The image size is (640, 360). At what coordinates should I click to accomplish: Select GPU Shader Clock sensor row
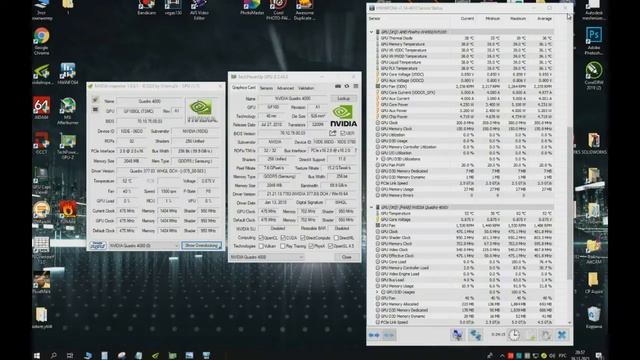pyautogui.click(x=464, y=238)
